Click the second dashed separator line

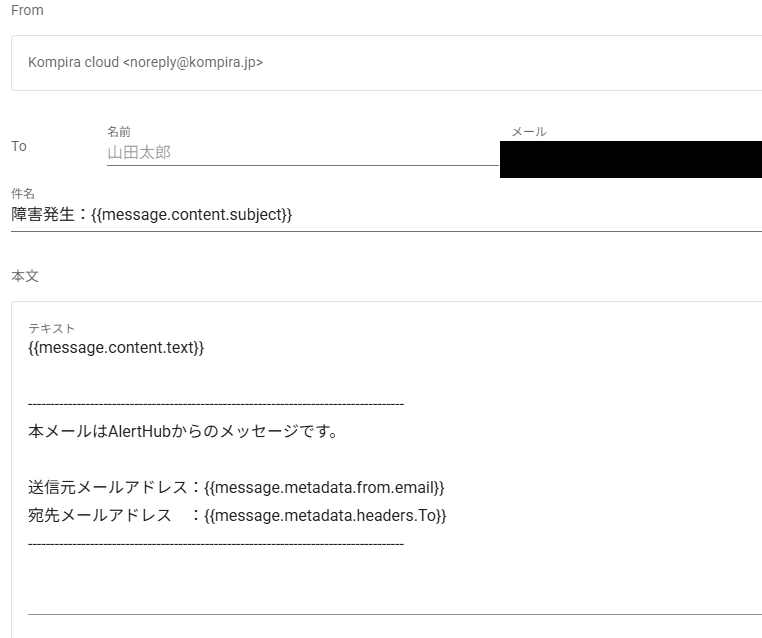click(215, 544)
